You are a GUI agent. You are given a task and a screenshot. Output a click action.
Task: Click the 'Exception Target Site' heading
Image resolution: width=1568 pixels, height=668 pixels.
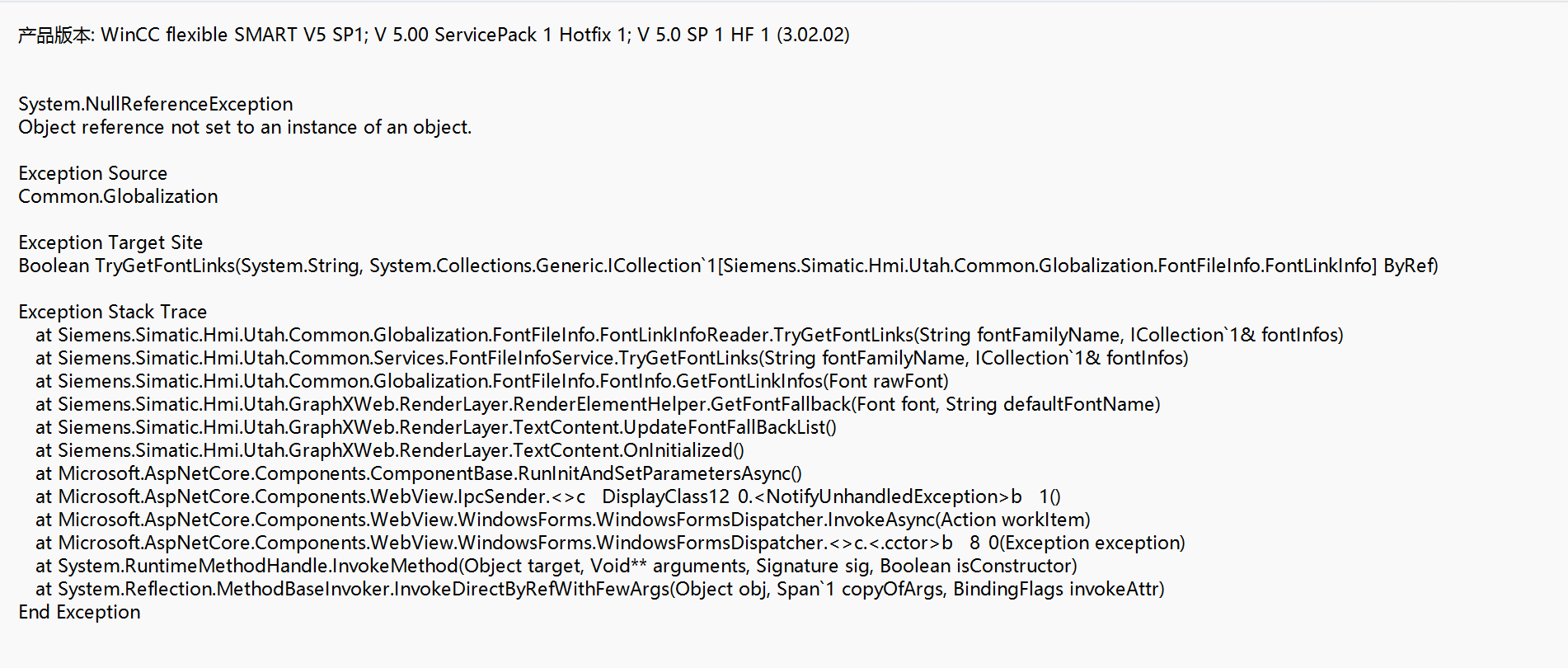click(x=110, y=242)
